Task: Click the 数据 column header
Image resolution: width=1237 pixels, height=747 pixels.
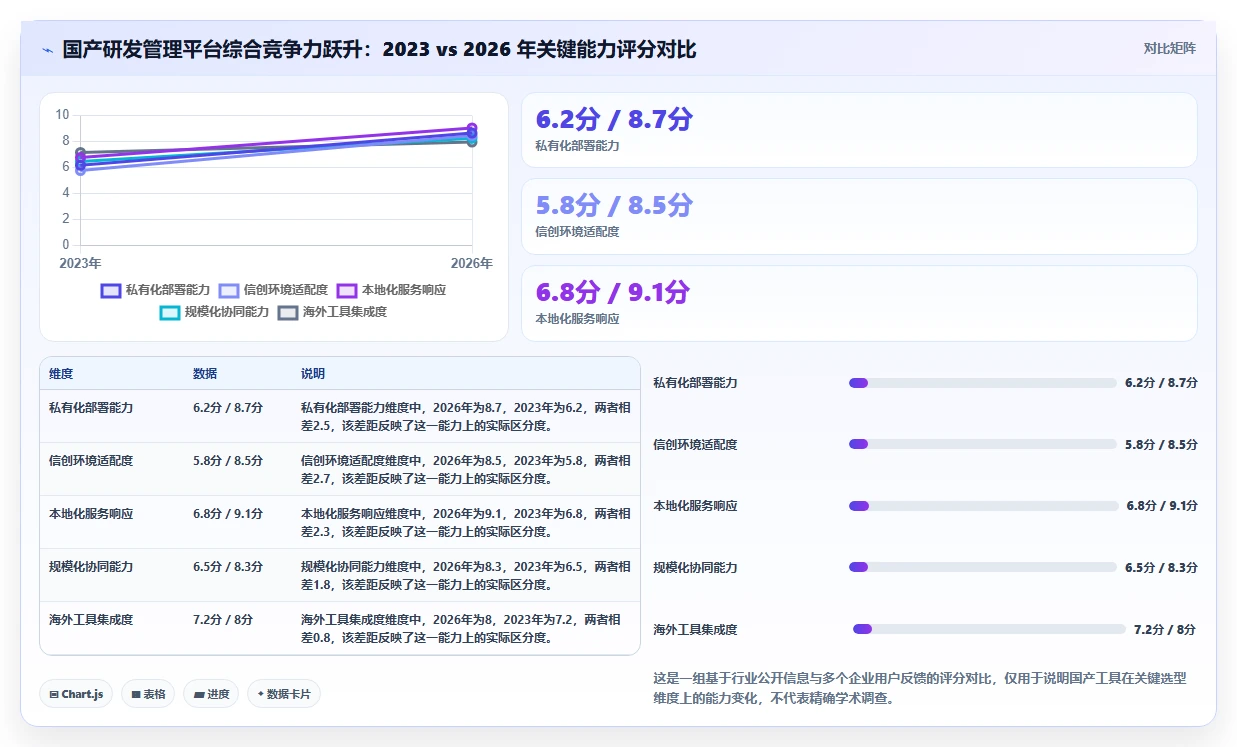Action: [x=205, y=374]
